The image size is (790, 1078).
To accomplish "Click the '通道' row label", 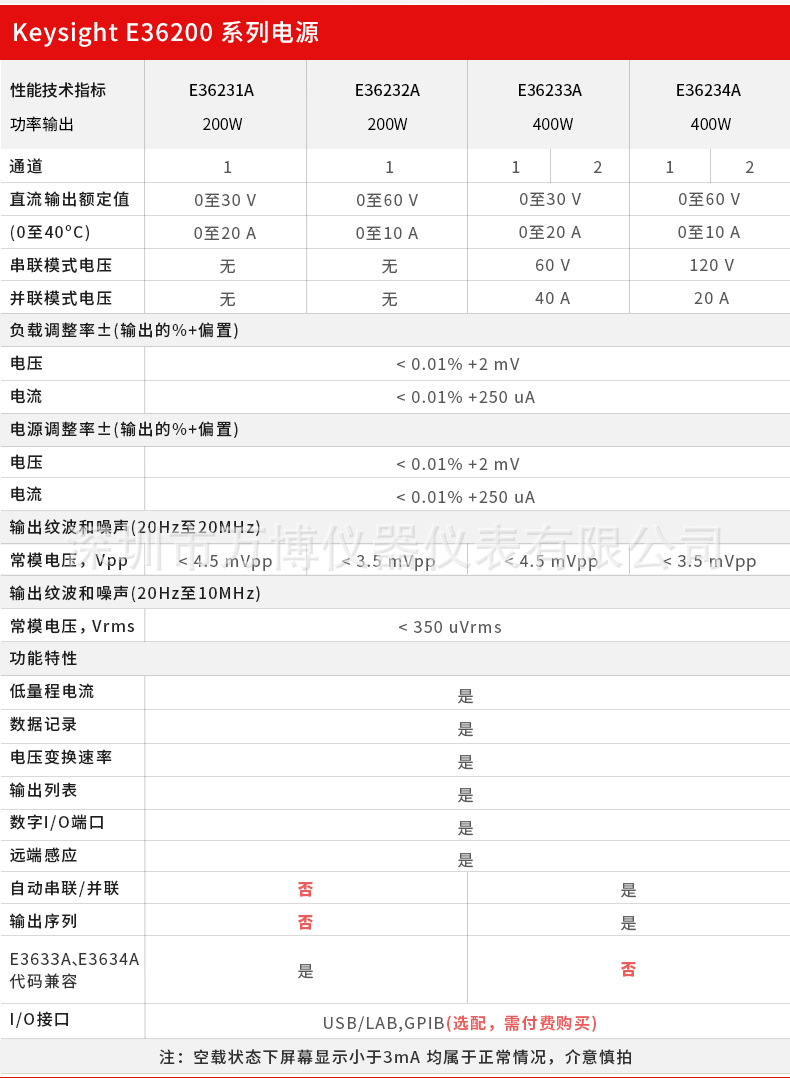I will [x=26, y=166].
